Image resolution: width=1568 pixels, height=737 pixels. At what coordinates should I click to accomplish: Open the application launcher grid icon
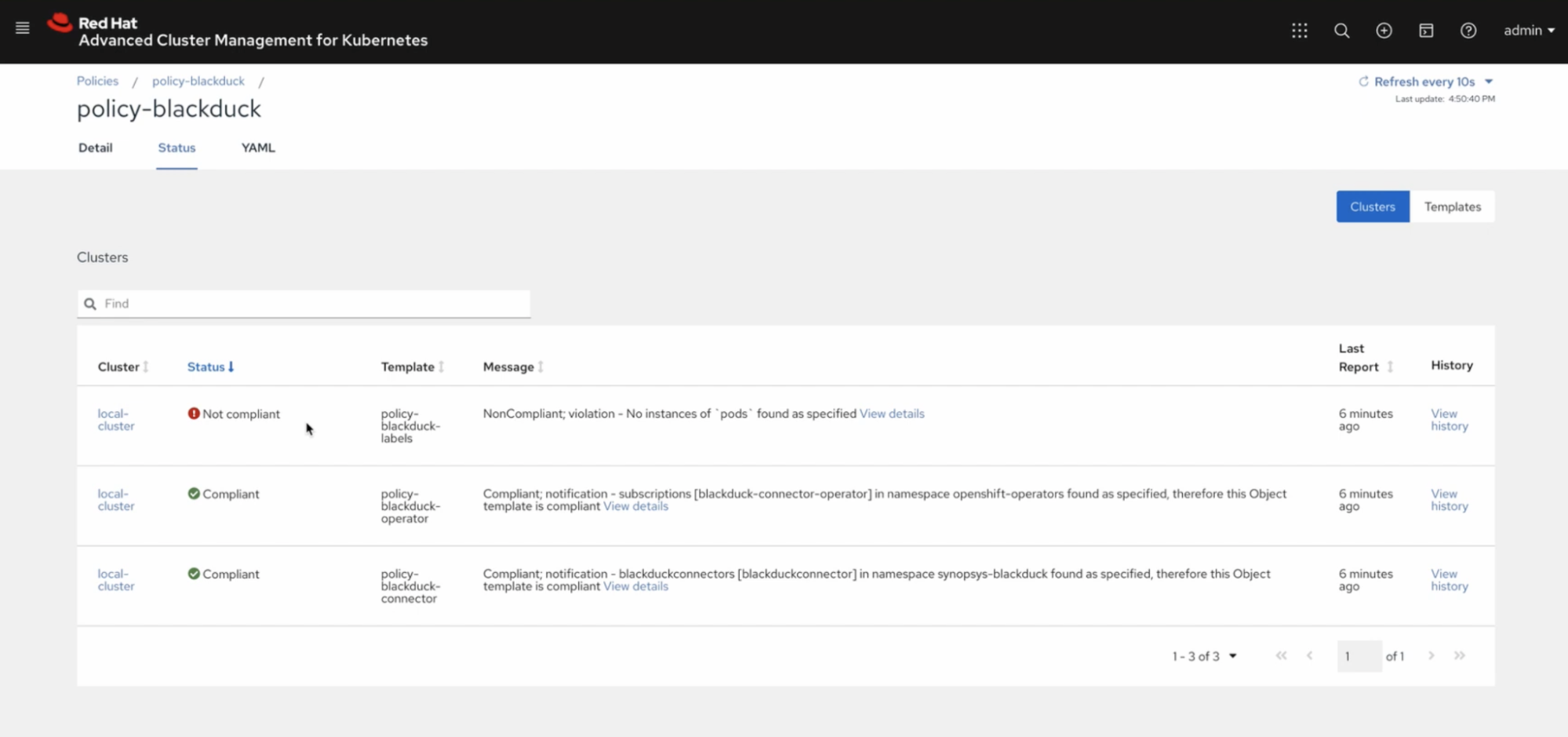coord(1299,31)
